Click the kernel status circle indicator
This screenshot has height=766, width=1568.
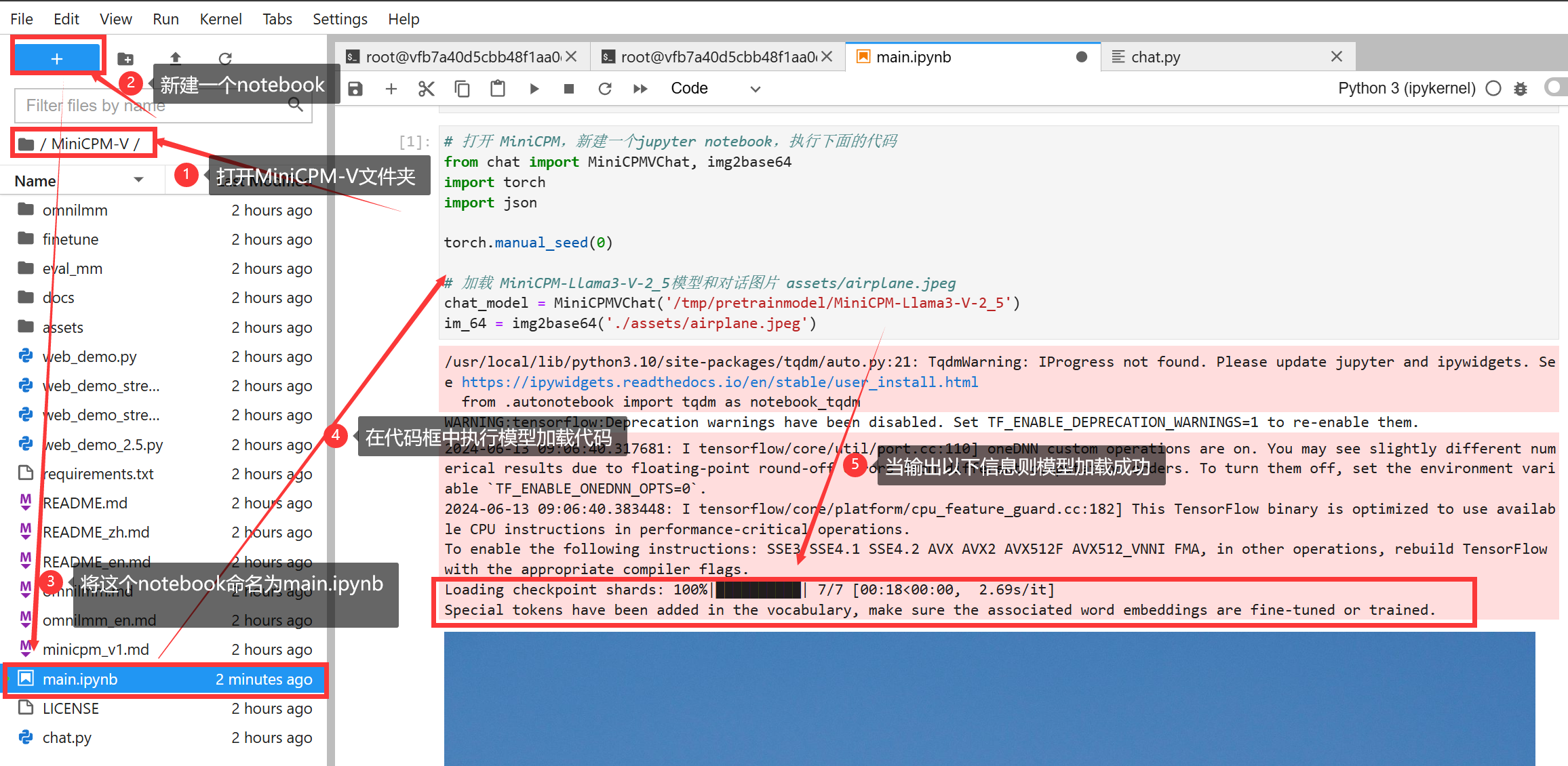(x=1493, y=89)
